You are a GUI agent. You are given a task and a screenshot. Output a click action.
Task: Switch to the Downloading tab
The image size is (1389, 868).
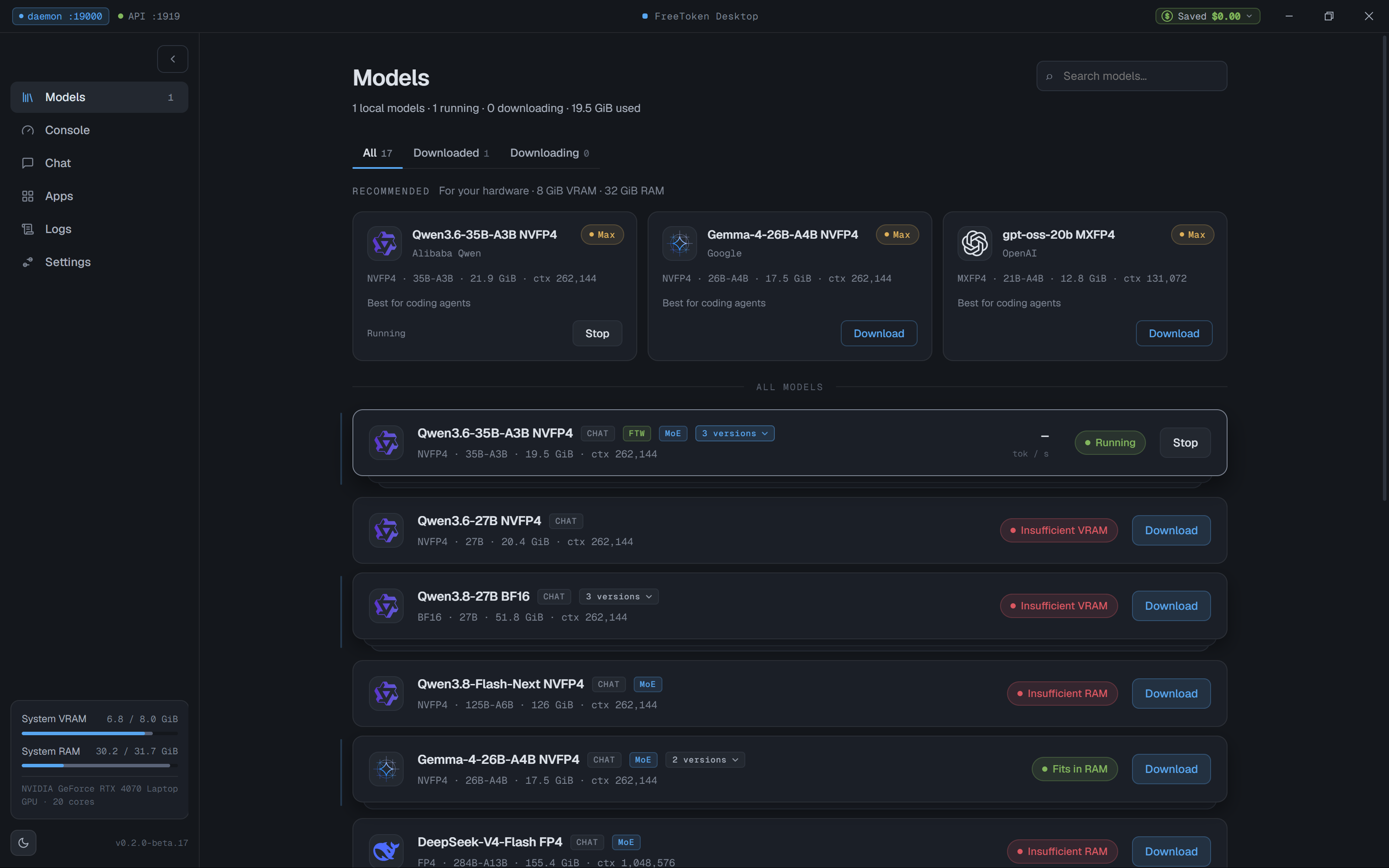tap(549, 153)
